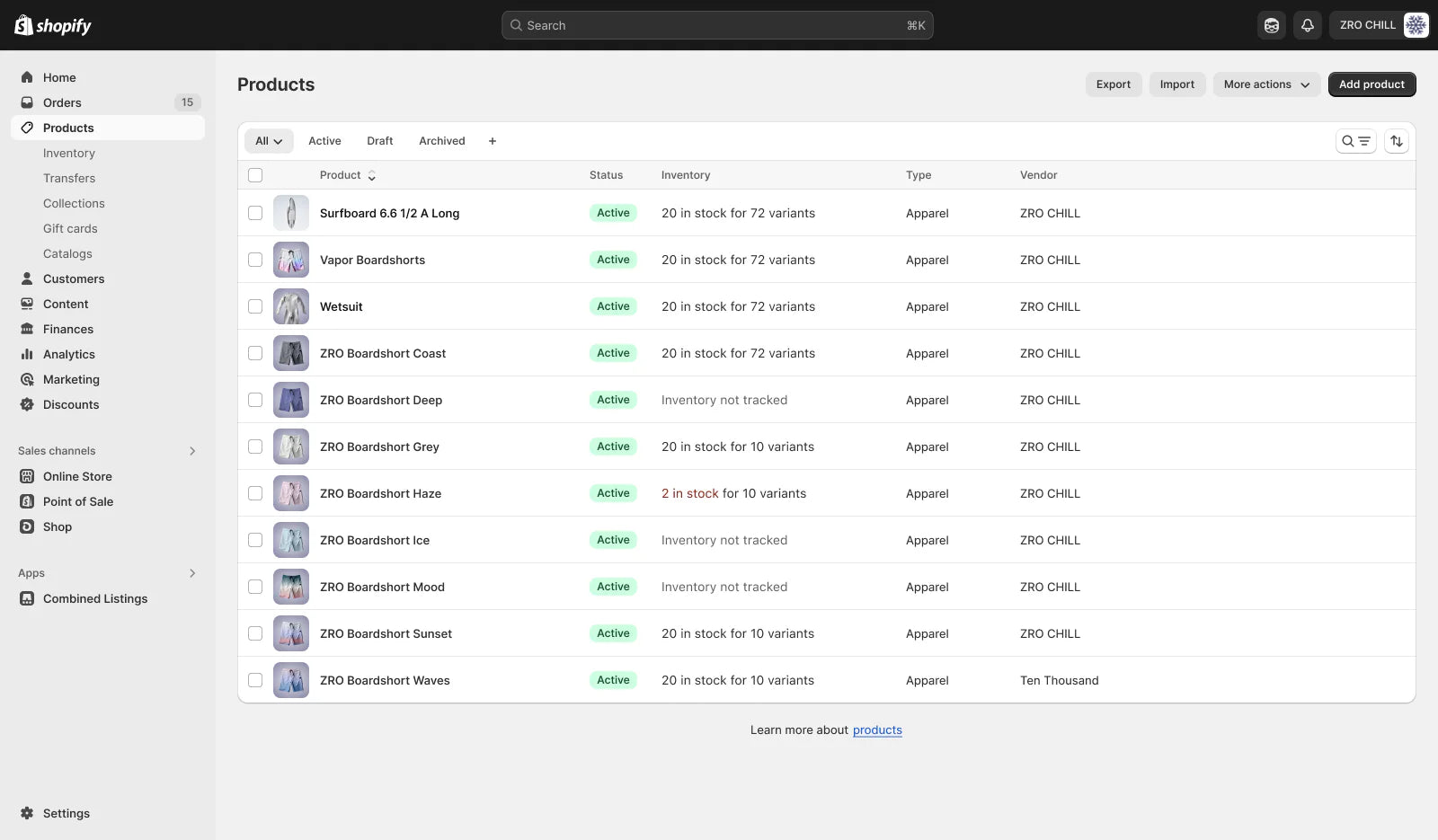Add a new view with plus icon

click(493, 141)
